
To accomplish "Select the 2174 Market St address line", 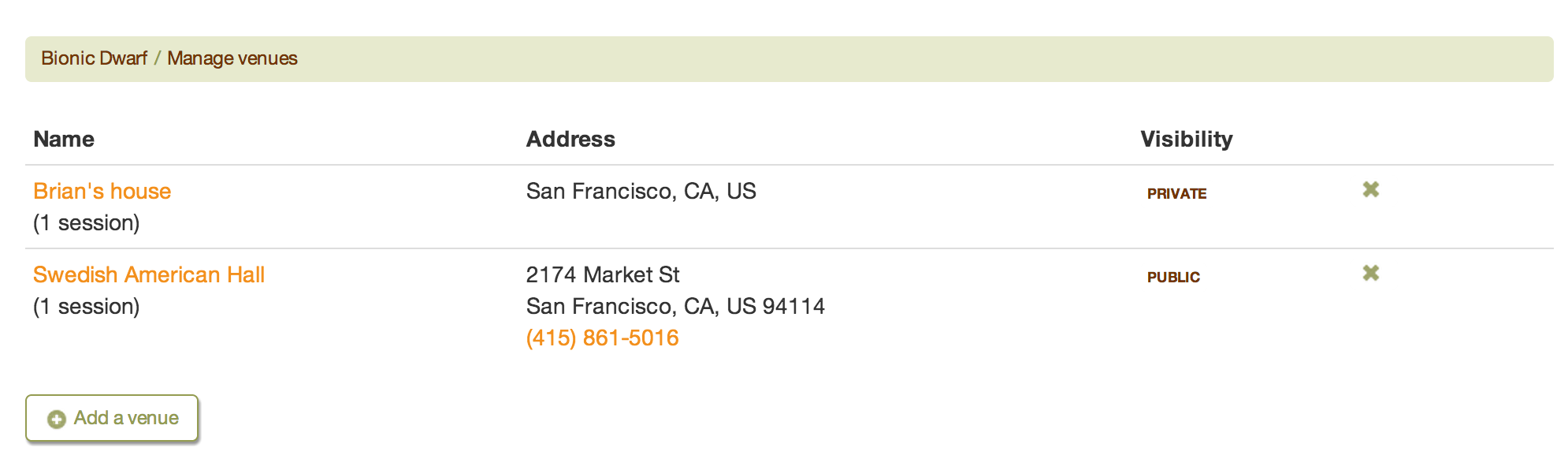I will tap(603, 274).
